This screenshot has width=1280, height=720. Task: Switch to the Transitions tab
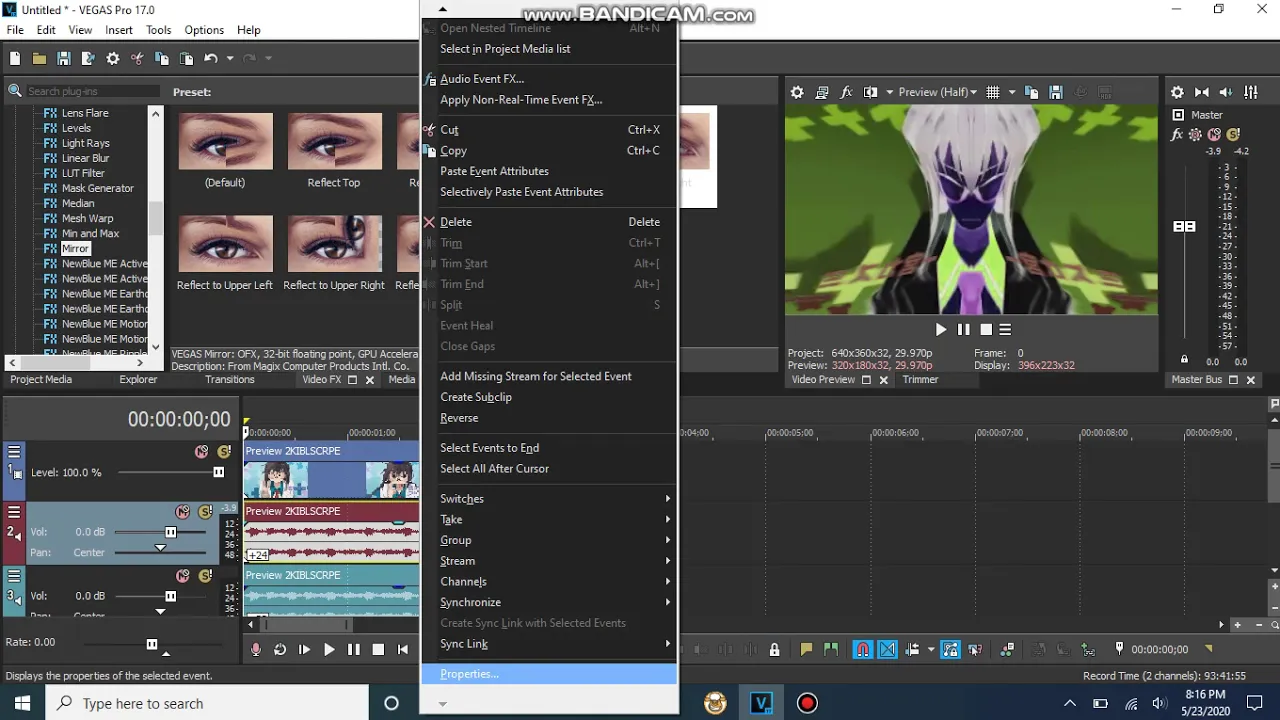tap(230, 380)
